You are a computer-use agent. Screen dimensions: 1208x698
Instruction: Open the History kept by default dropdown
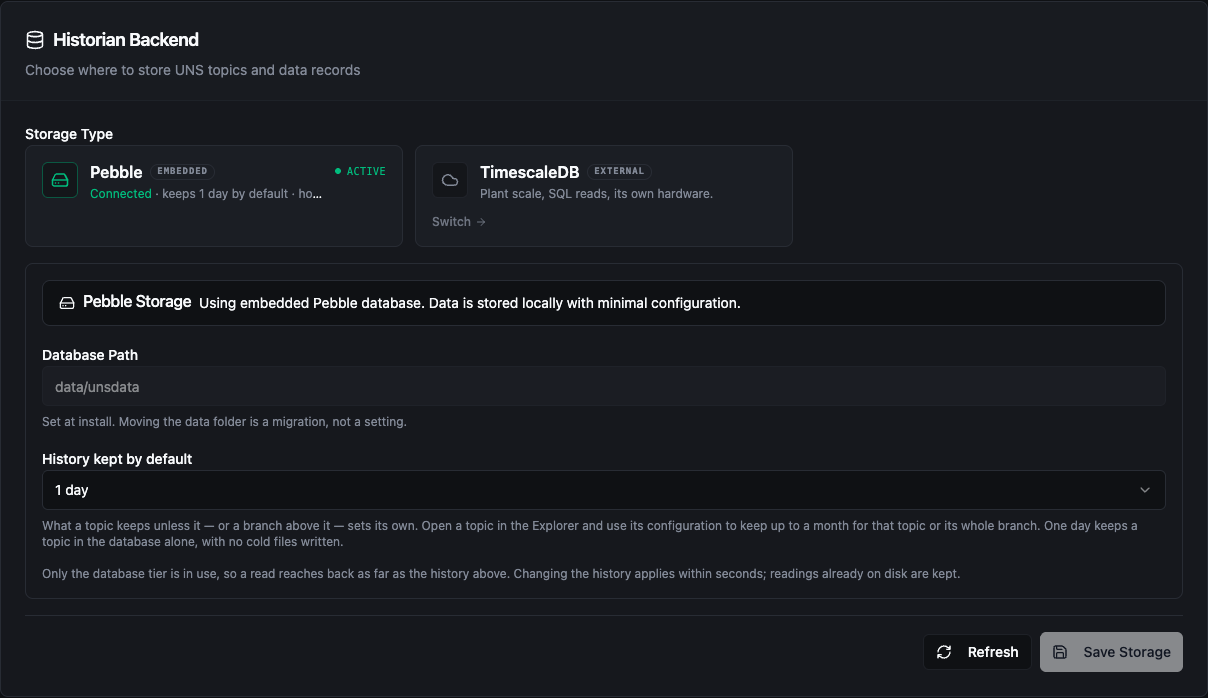[x=604, y=490]
